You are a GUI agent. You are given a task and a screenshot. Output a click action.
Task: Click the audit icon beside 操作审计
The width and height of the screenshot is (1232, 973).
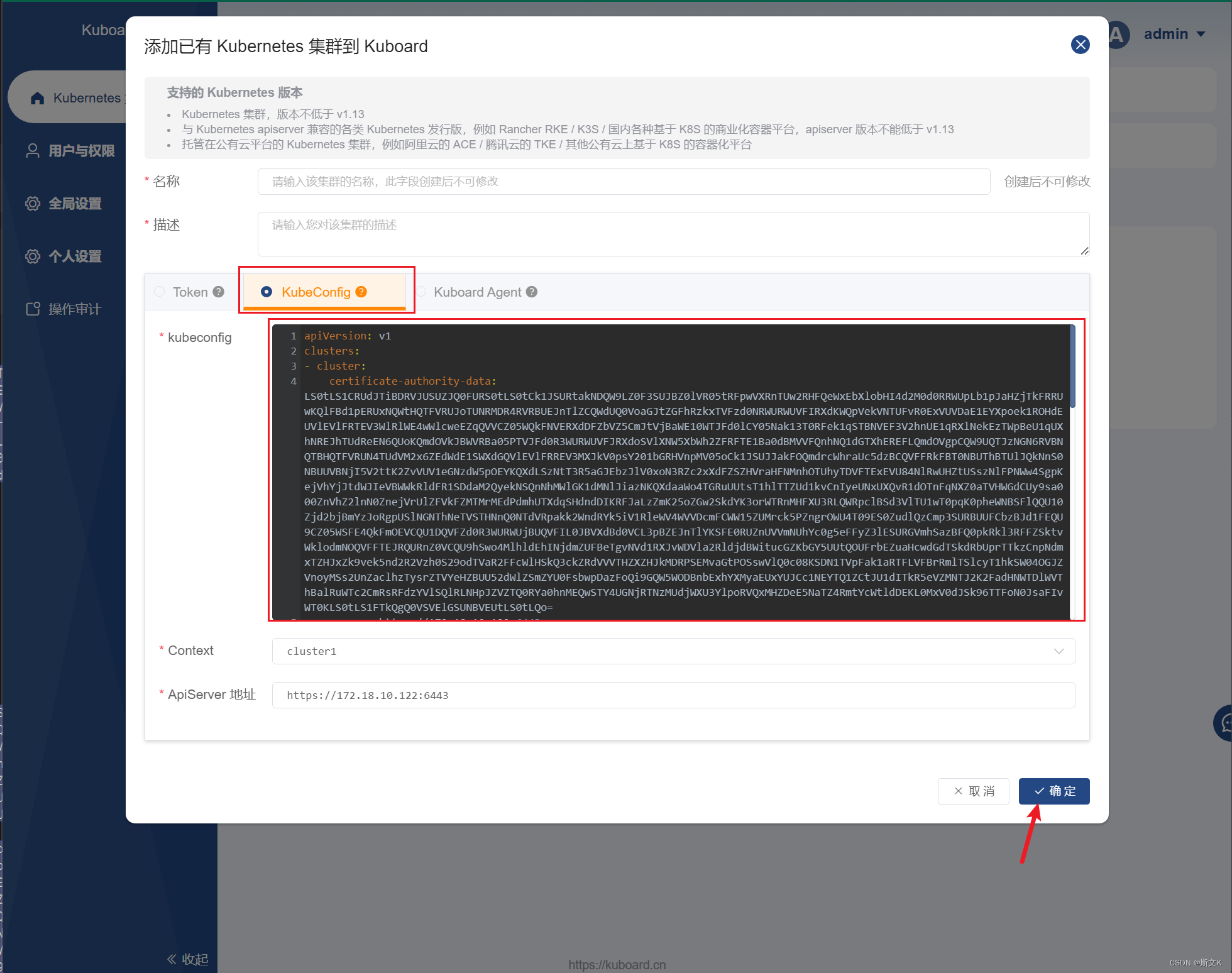click(33, 309)
